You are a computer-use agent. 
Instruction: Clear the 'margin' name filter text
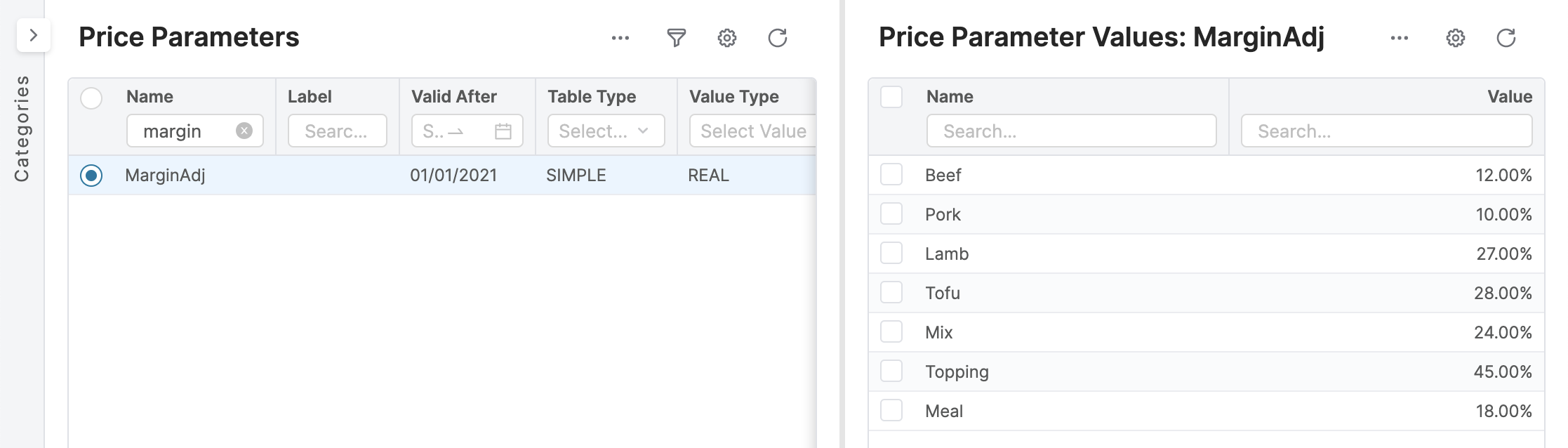(244, 131)
